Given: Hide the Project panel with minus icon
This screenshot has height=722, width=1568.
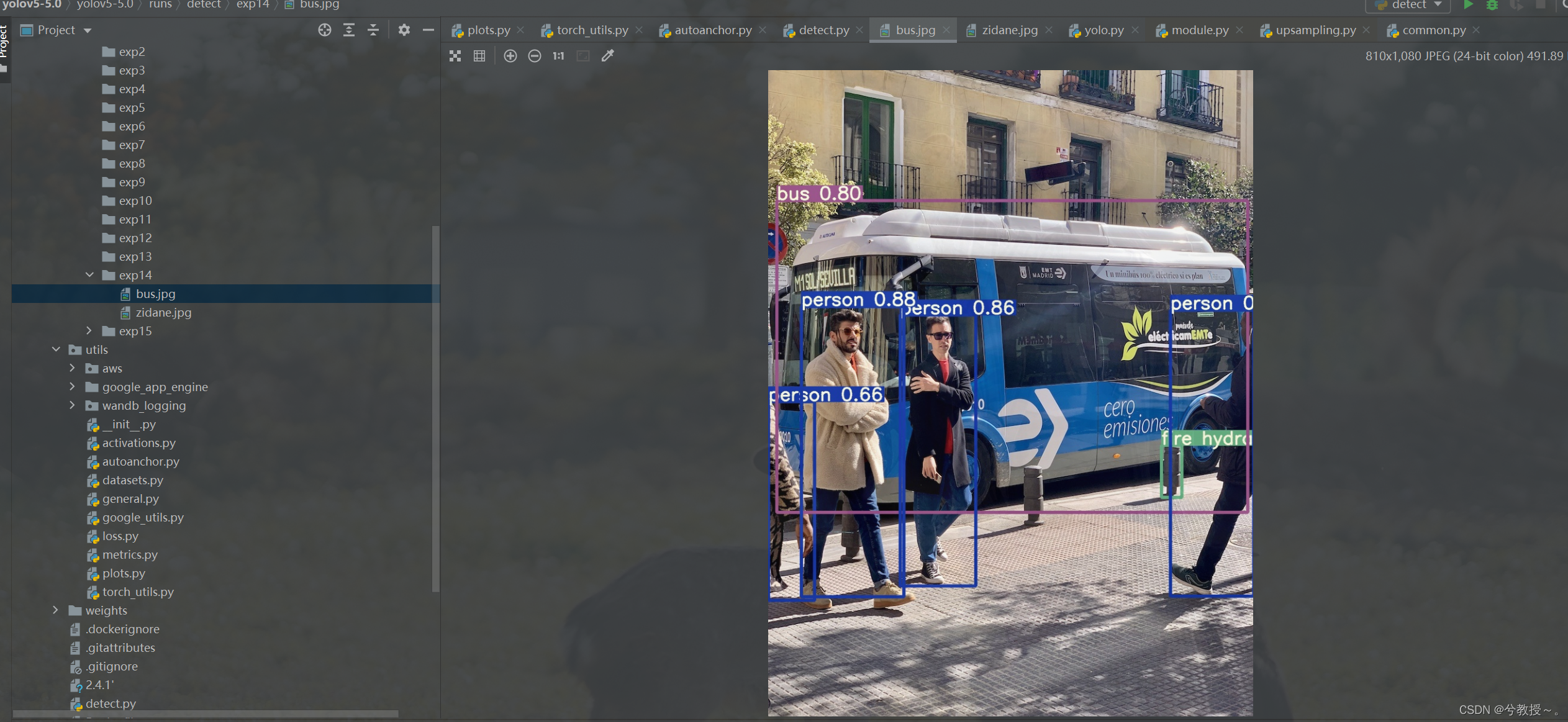Looking at the screenshot, I should tap(428, 30).
